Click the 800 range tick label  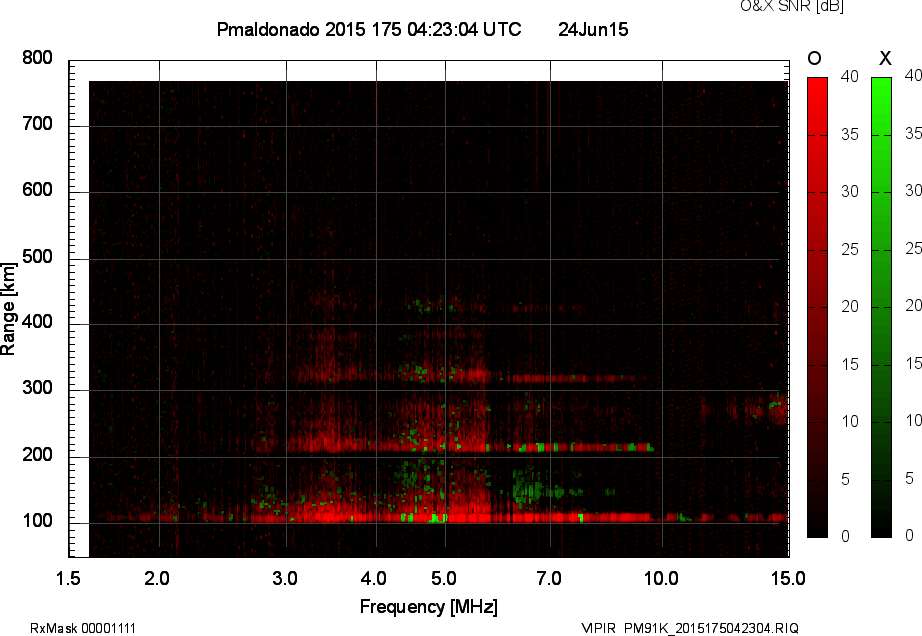[x=38, y=58]
